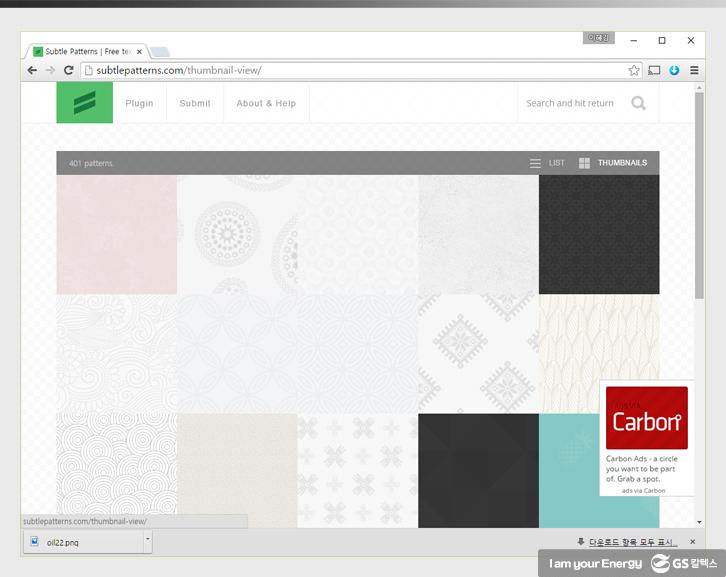Bookmark this page with the star icon
The height and width of the screenshot is (577, 726).
pyautogui.click(x=634, y=70)
